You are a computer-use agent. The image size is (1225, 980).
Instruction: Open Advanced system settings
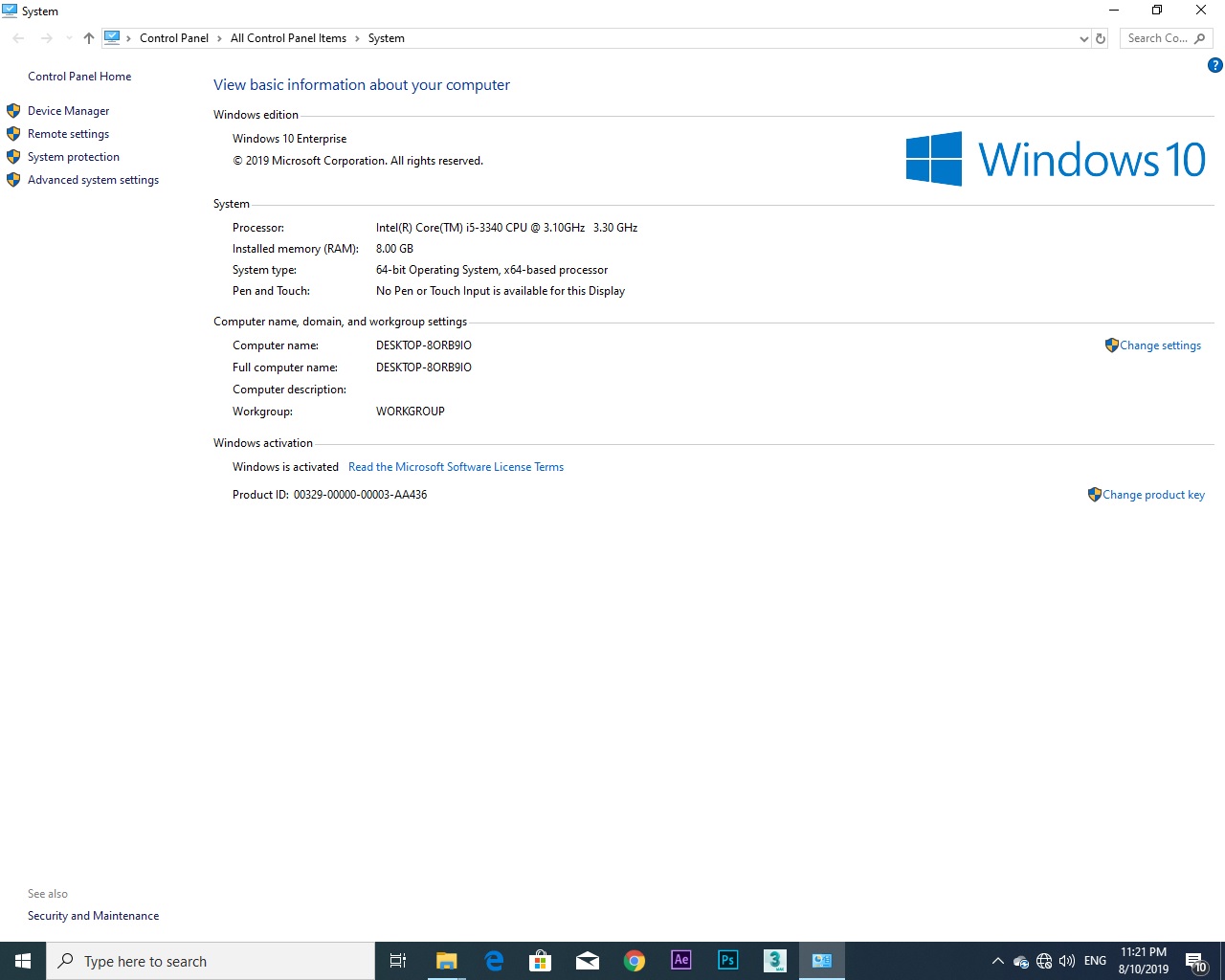click(x=93, y=180)
